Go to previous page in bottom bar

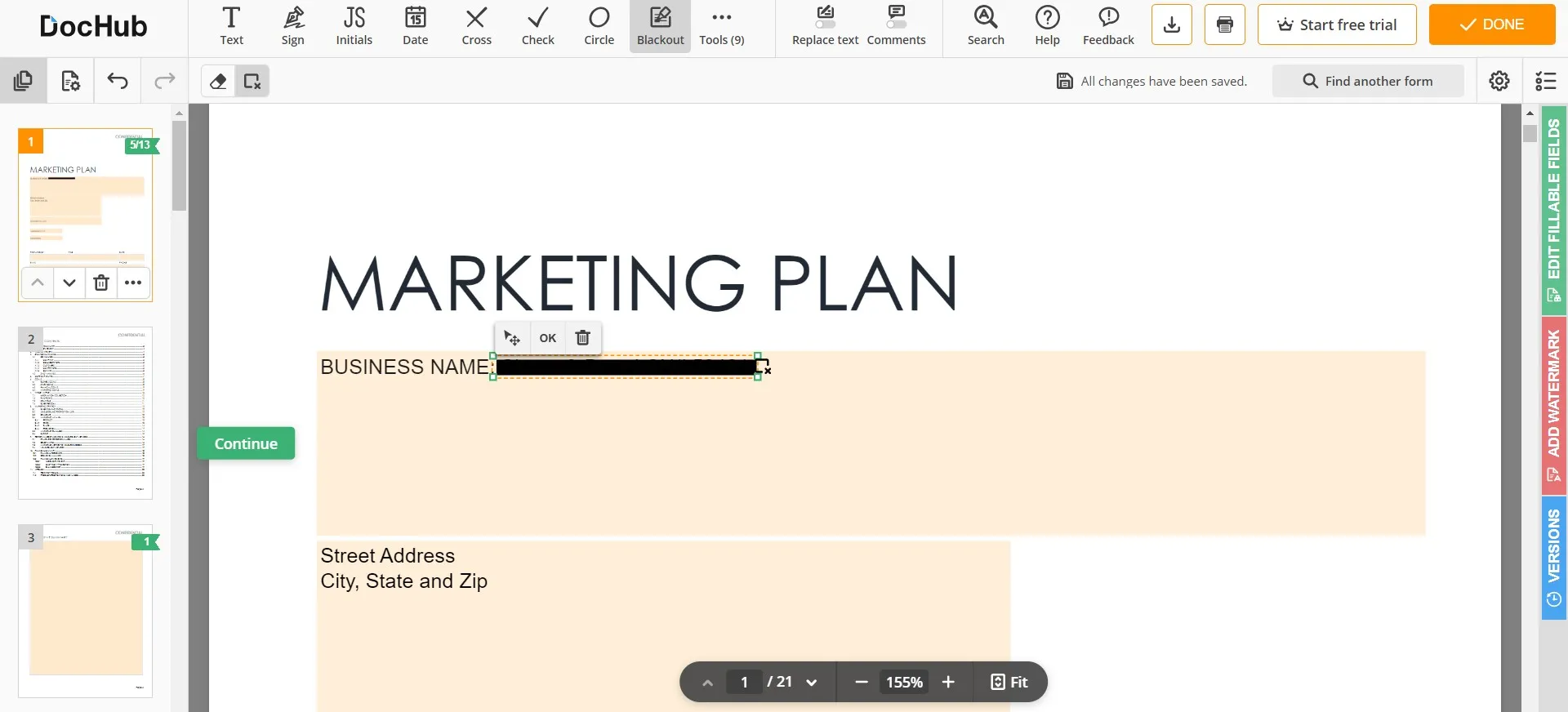(x=708, y=683)
